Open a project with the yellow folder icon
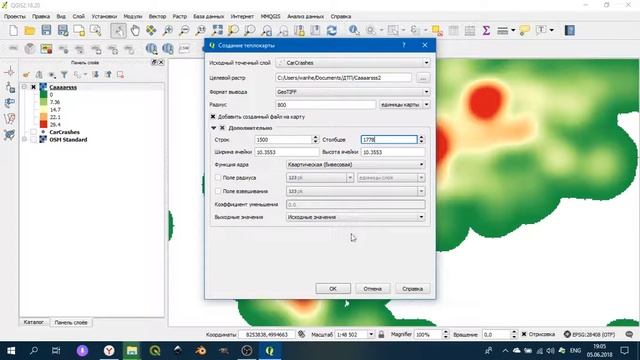This screenshot has height=360, width=640. pyautogui.click(x=29, y=31)
